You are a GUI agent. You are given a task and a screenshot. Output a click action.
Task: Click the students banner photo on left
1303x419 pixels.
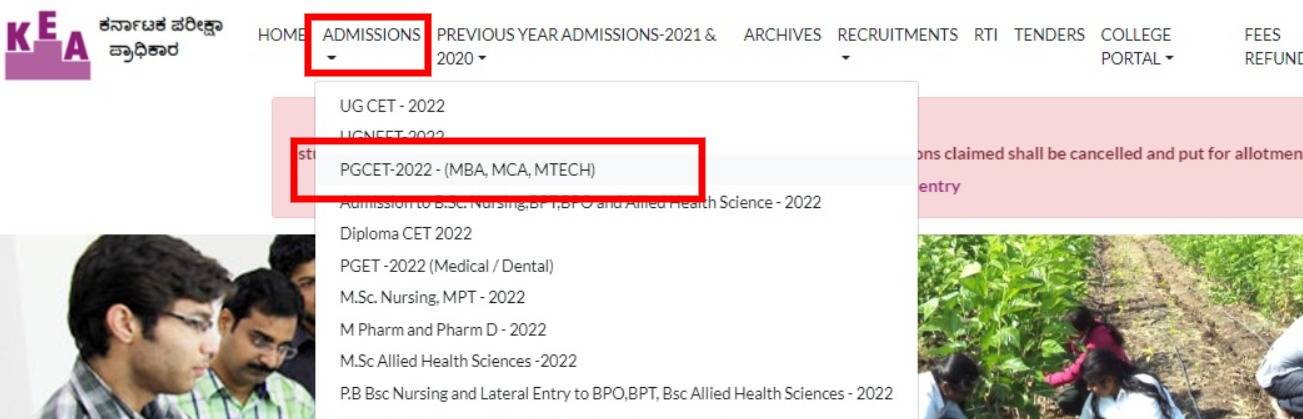(x=150, y=330)
